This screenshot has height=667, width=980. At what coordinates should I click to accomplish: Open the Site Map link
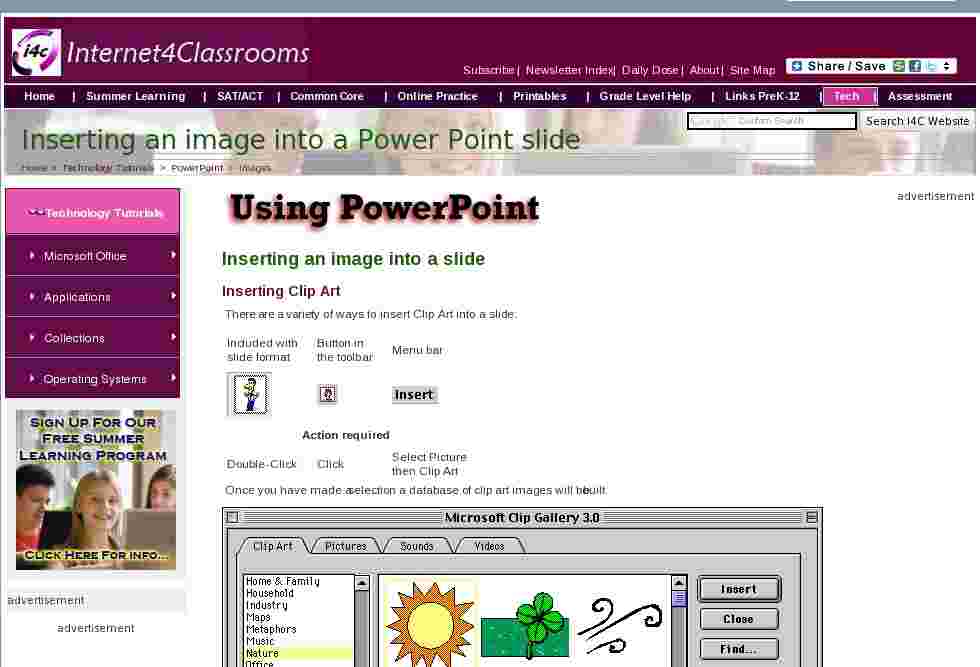pyautogui.click(x=752, y=70)
